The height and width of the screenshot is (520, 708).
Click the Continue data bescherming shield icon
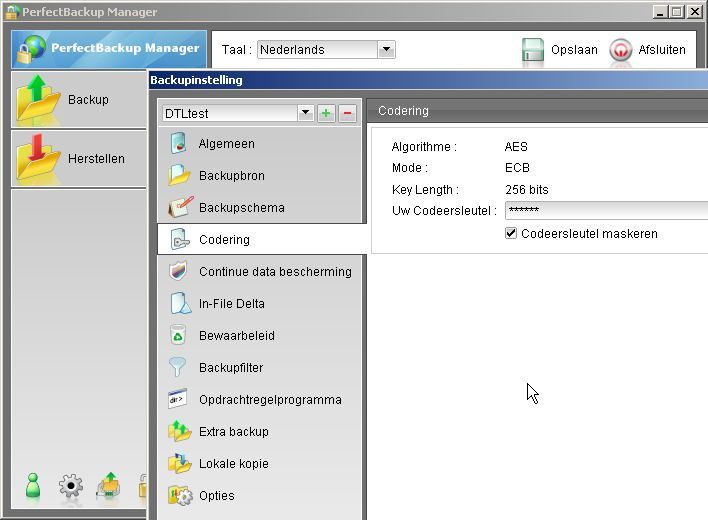click(178, 271)
